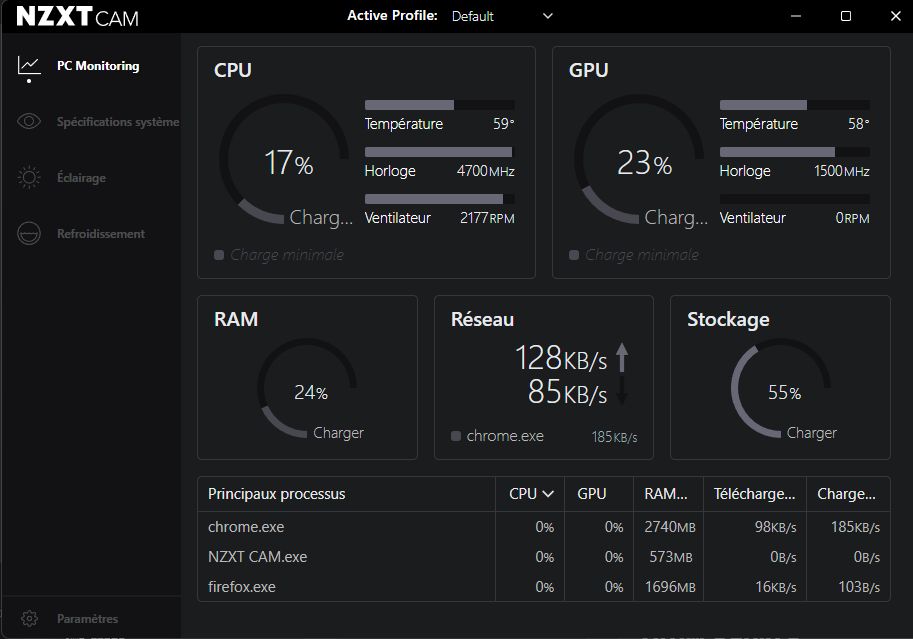Select the Éclairage menu item
The height and width of the screenshot is (639, 913).
(81, 178)
